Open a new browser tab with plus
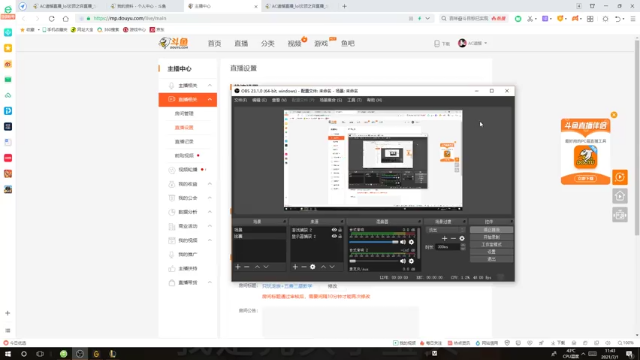The image size is (640, 360). (x=344, y=6)
